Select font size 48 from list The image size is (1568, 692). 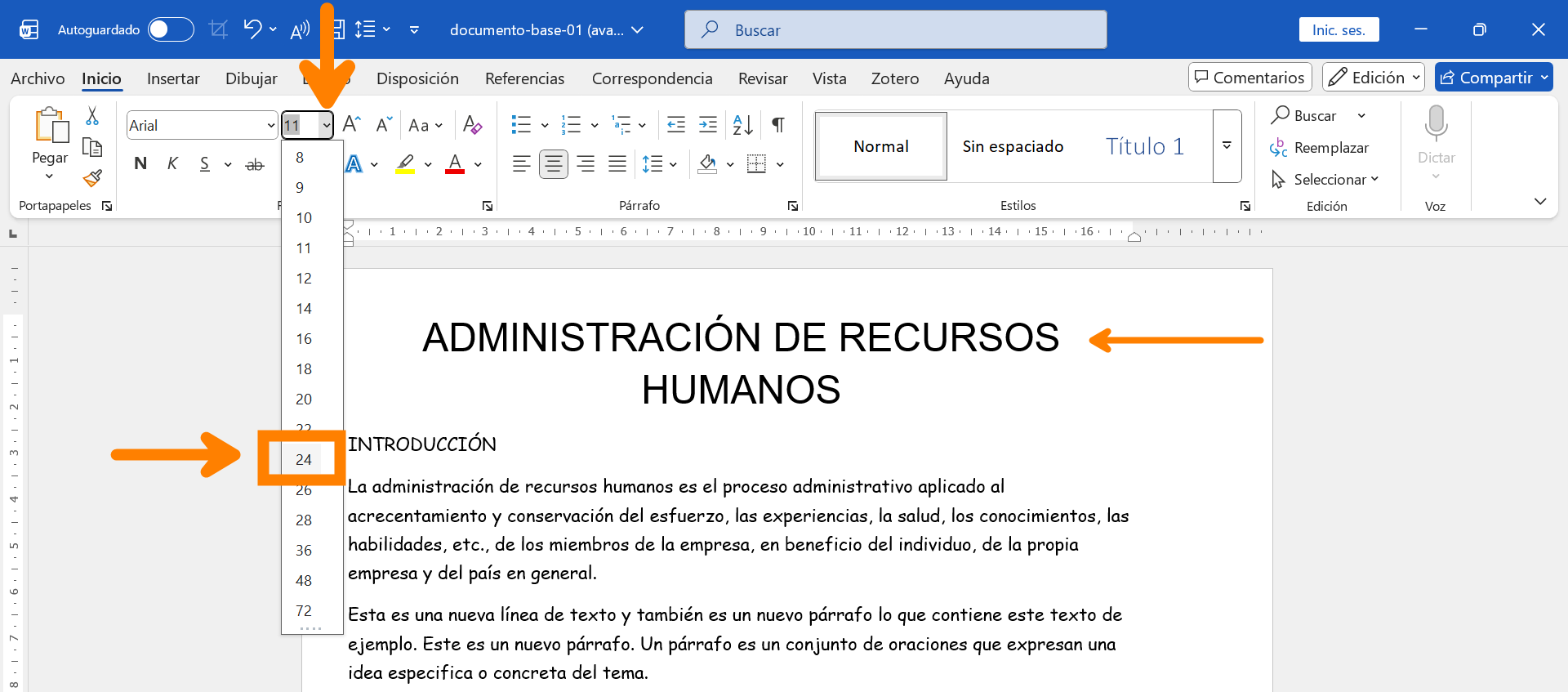[x=304, y=580]
